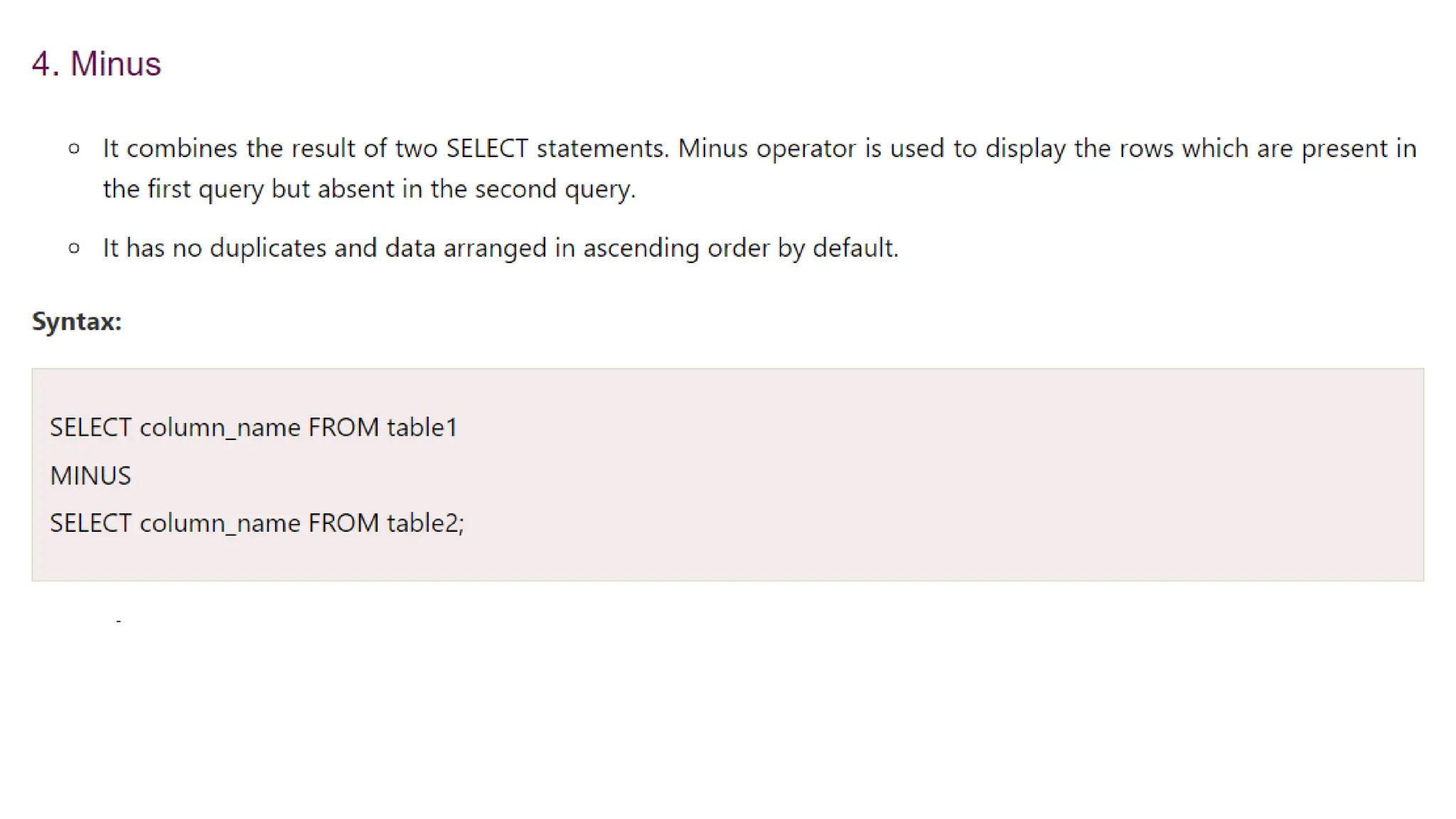Viewport: 1456px width, 819px height.
Task: Click 'table2;' in the last code line
Action: coord(425,523)
